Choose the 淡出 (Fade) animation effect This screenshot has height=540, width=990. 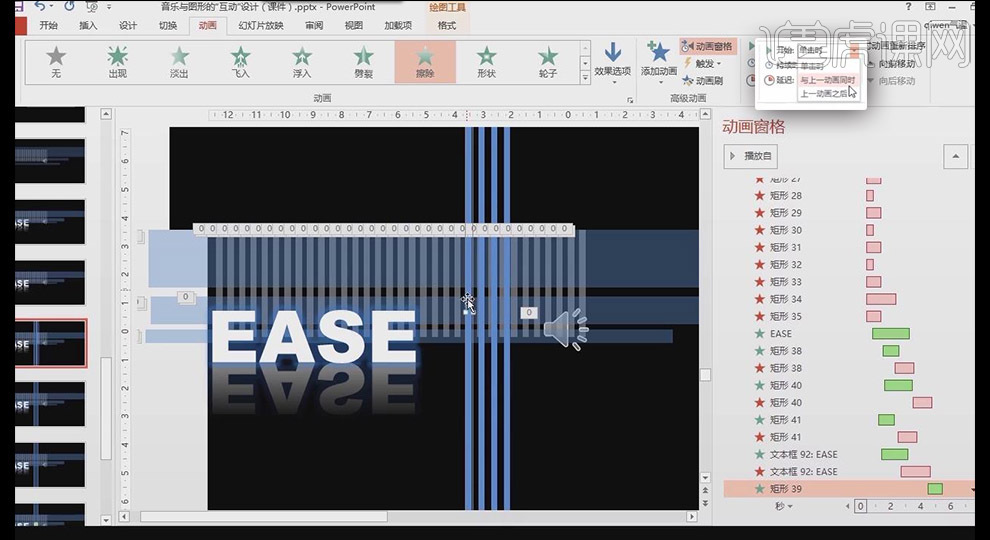coord(179,62)
